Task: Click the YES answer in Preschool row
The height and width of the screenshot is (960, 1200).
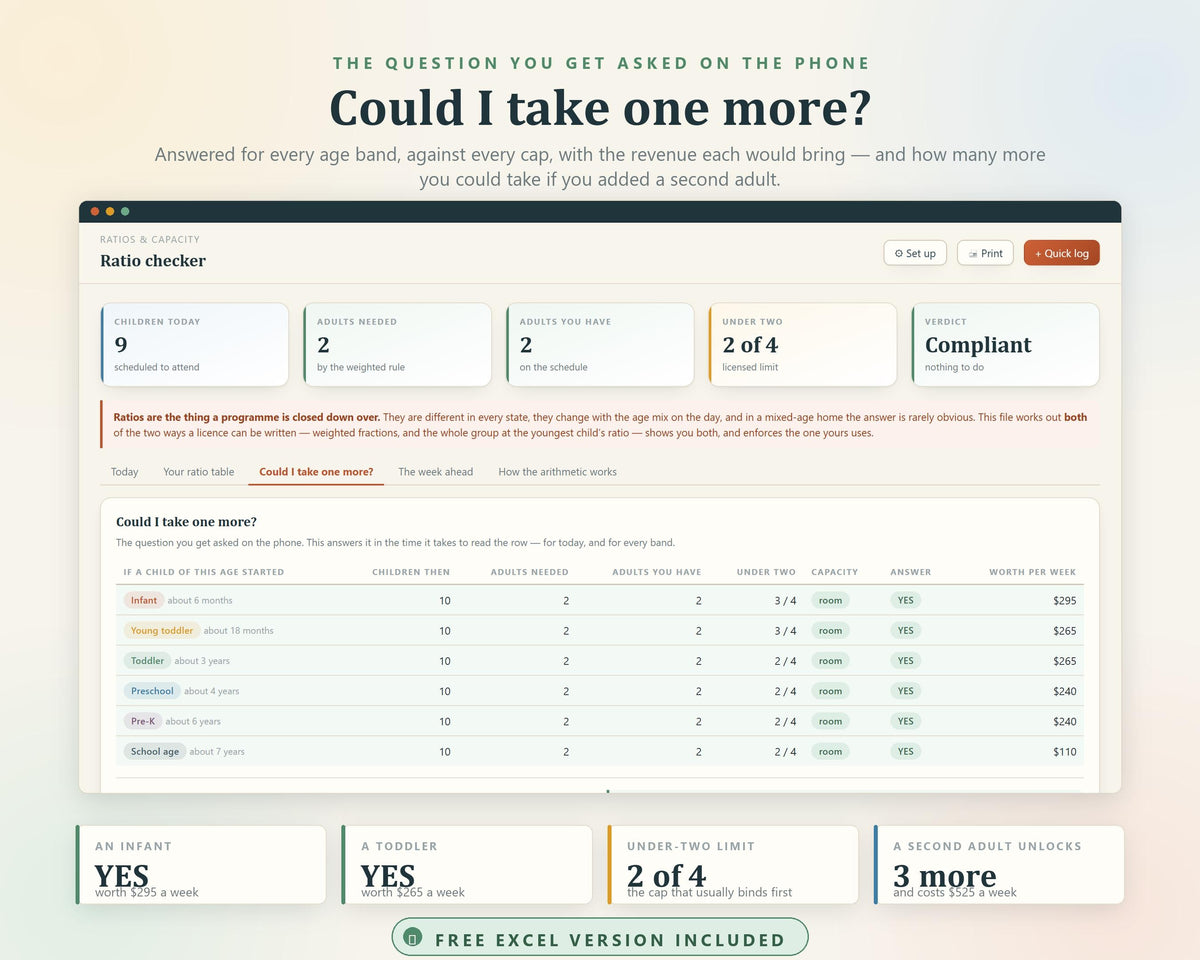Action: point(905,691)
